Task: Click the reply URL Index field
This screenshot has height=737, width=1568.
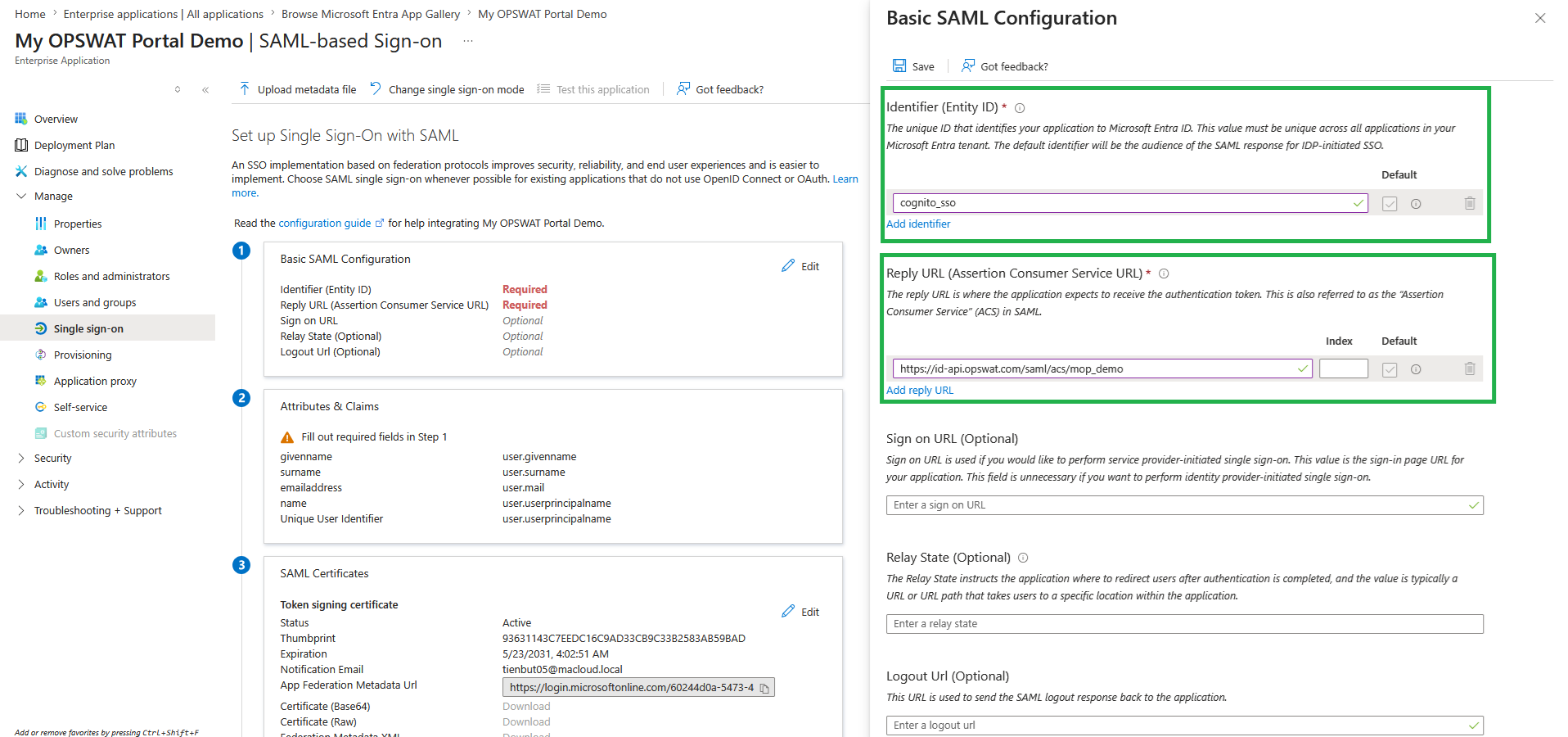Action: point(1344,369)
